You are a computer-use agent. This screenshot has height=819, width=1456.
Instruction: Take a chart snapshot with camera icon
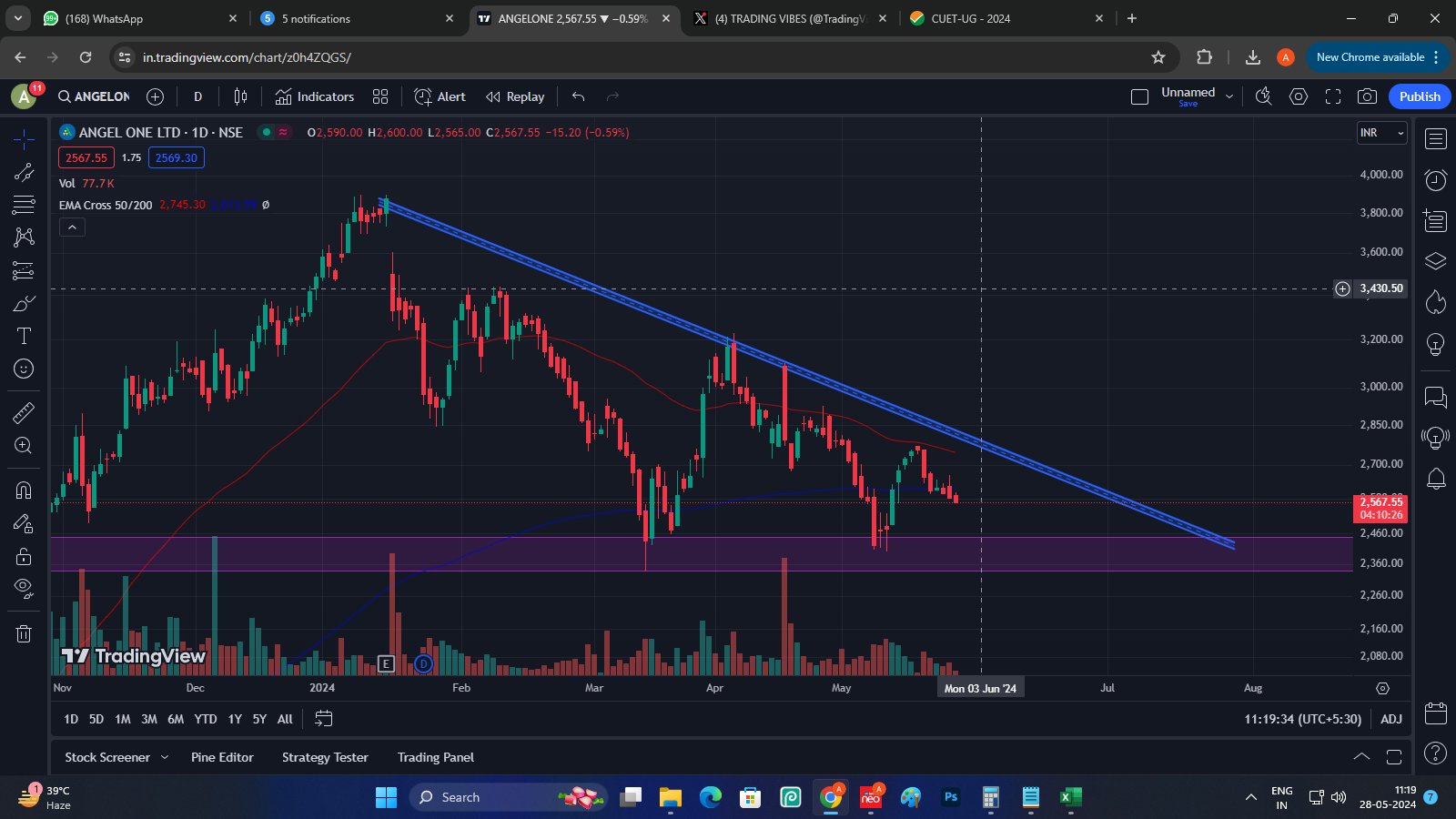point(1367,96)
